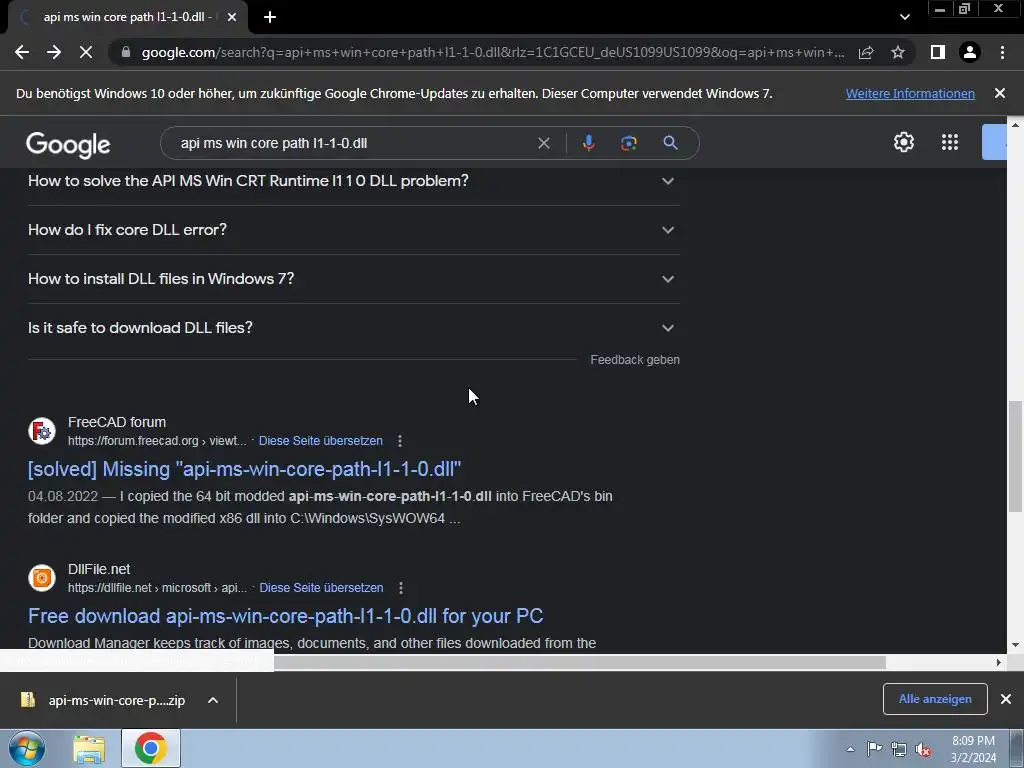Submit search with magnifier icon
The width and height of the screenshot is (1024, 768).
(x=670, y=143)
